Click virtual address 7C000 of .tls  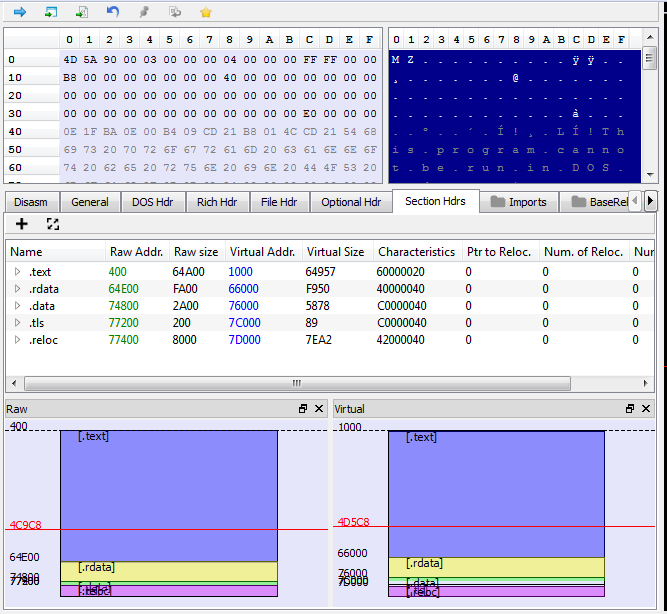click(x=244, y=323)
